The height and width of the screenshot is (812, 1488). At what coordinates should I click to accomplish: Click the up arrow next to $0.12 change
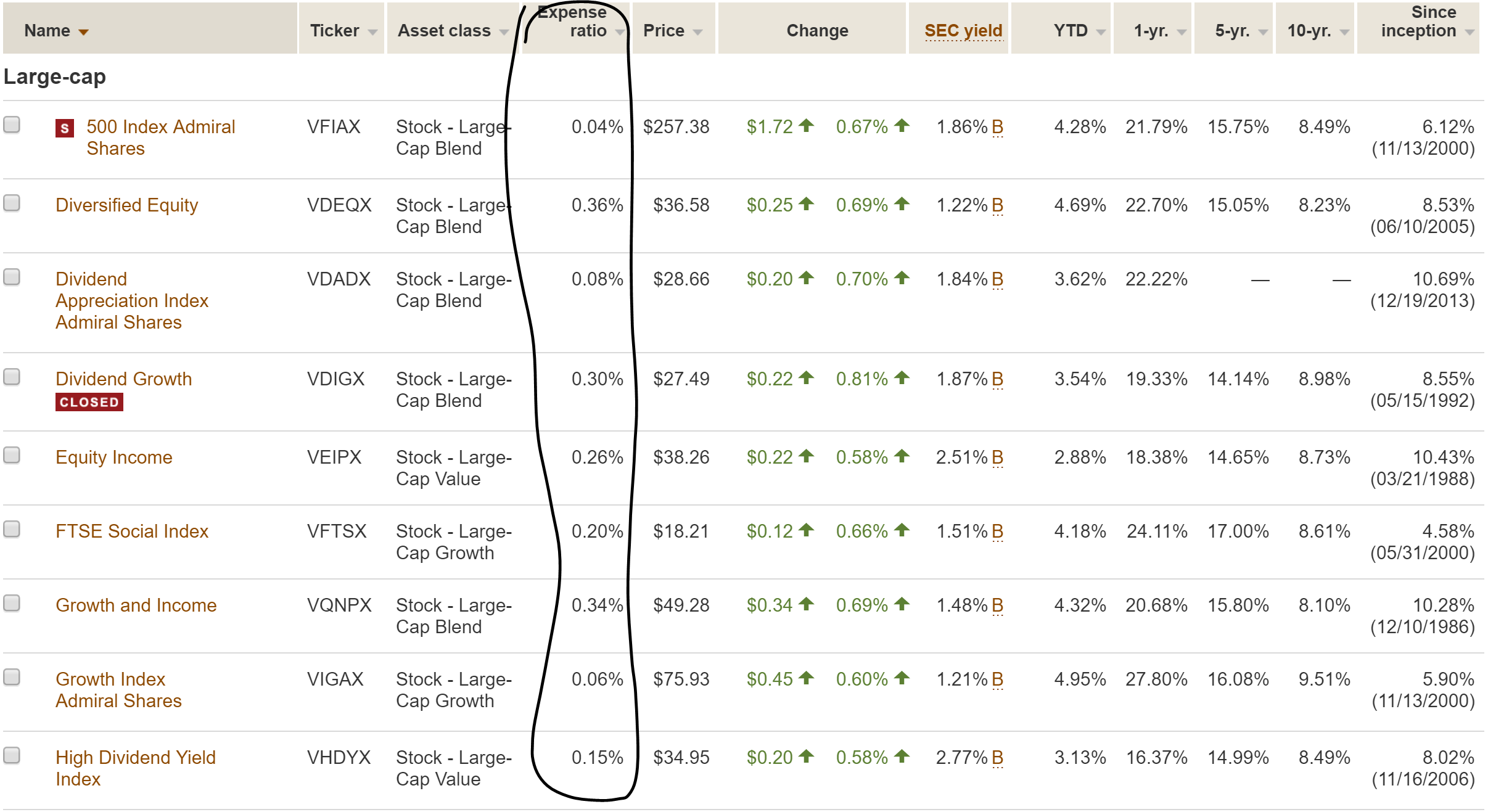point(806,530)
